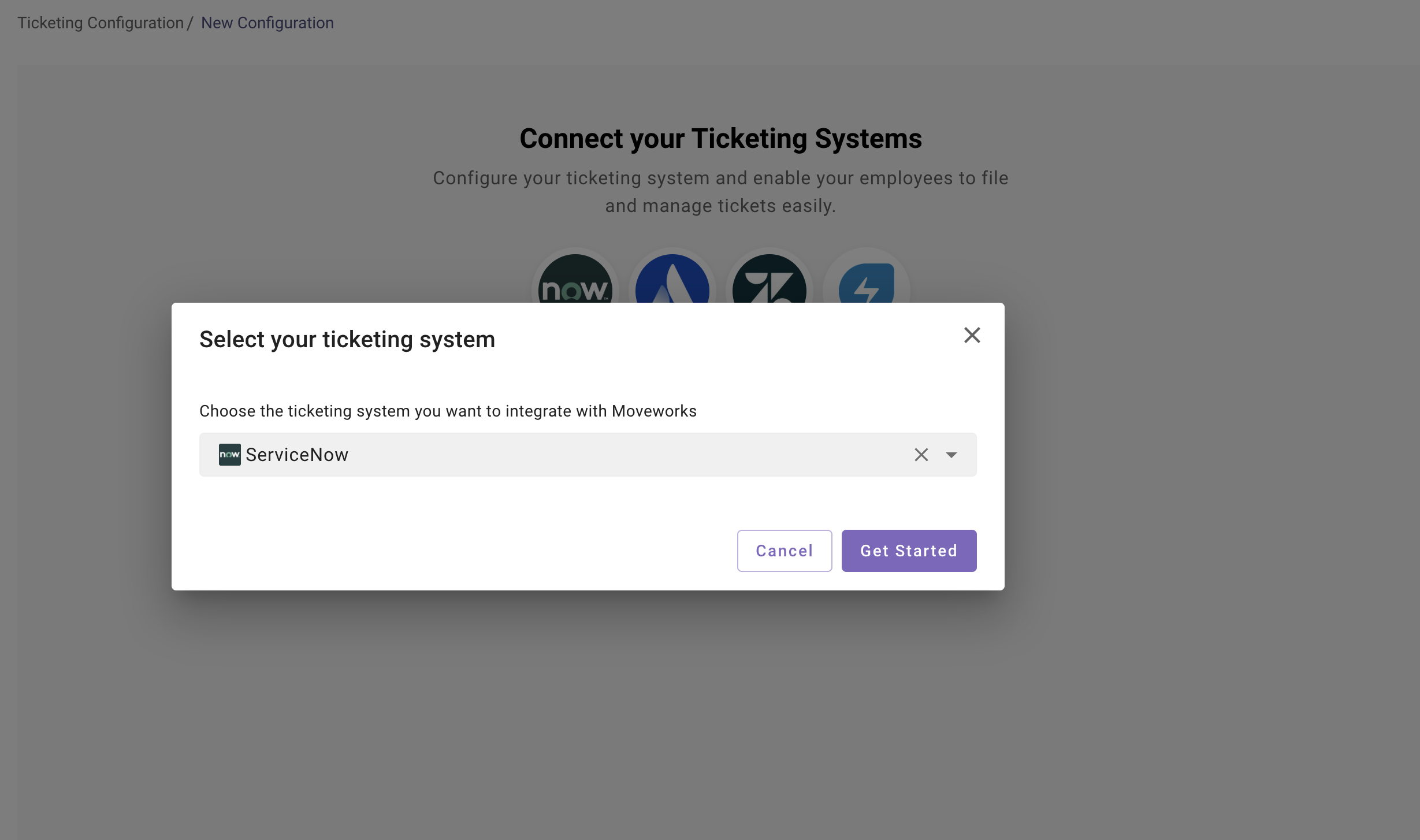
Task: Click the Get Started button
Action: [908, 551]
